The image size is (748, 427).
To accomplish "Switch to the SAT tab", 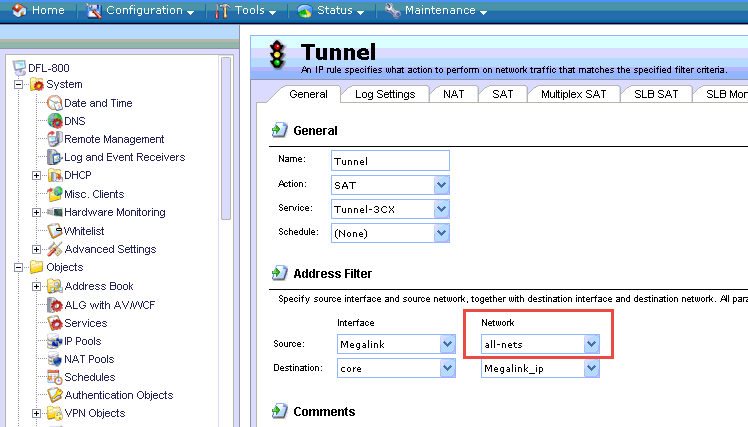I will pyautogui.click(x=502, y=94).
